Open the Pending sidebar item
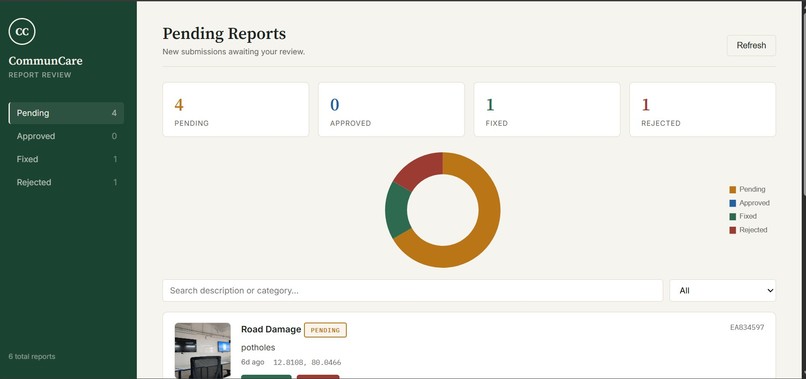Screen dimensions: 806x379 coord(66,113)
